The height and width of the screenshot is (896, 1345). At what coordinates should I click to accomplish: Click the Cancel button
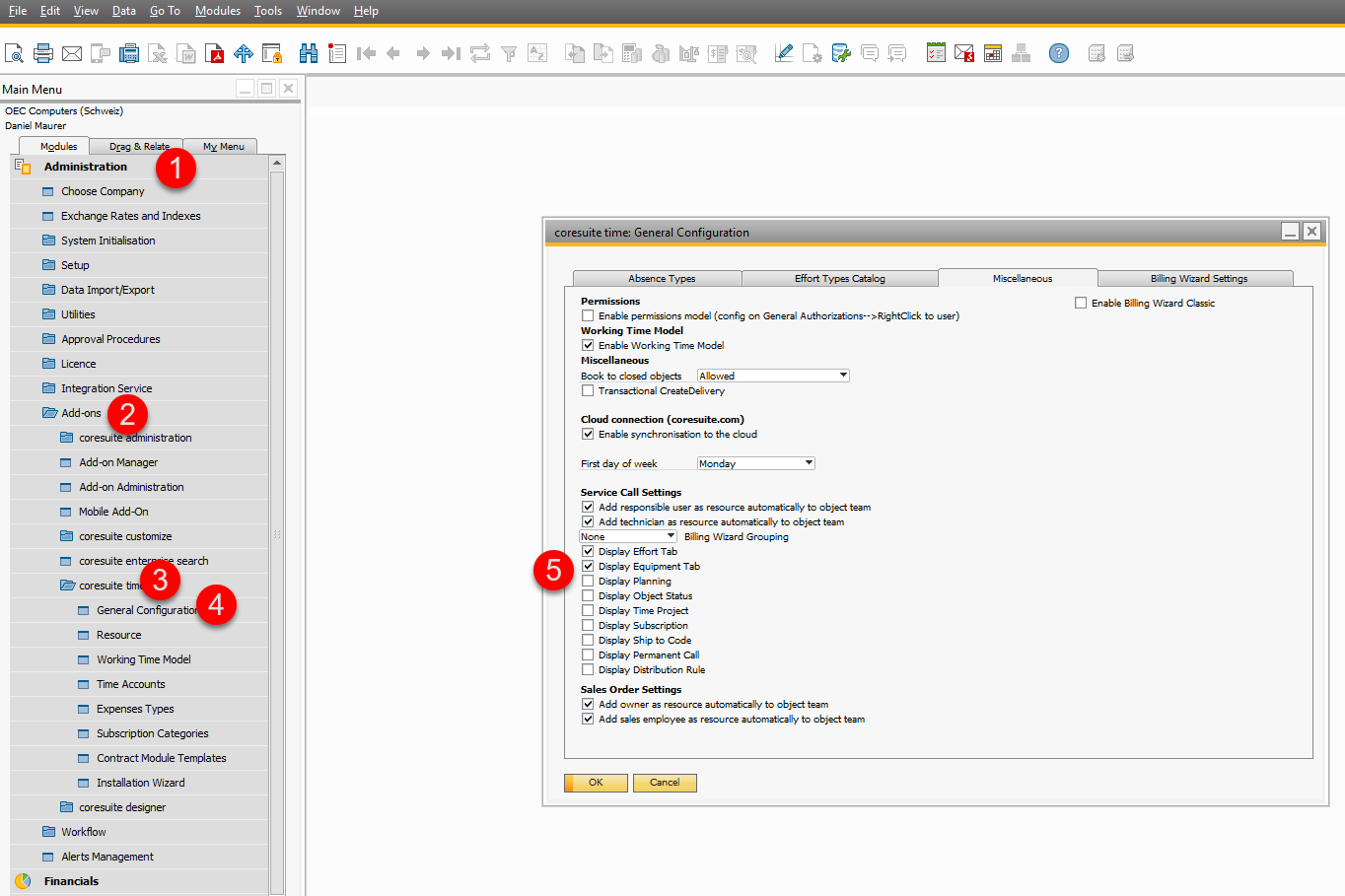(665, 783)
